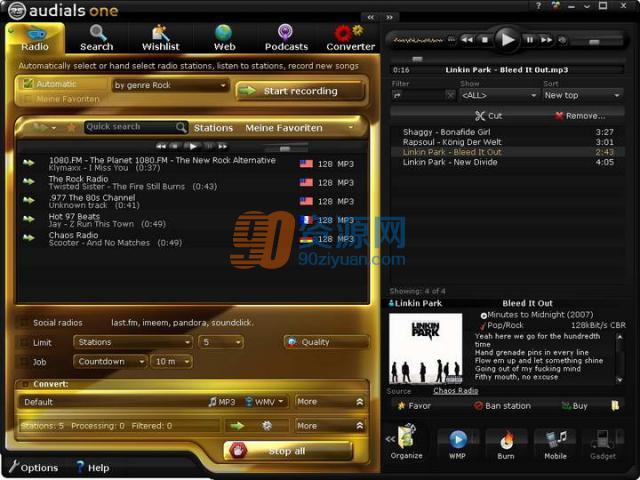Open the Organize folder icon
The image size is (640, 480).
pyautogui.click(x=406, y=443)
